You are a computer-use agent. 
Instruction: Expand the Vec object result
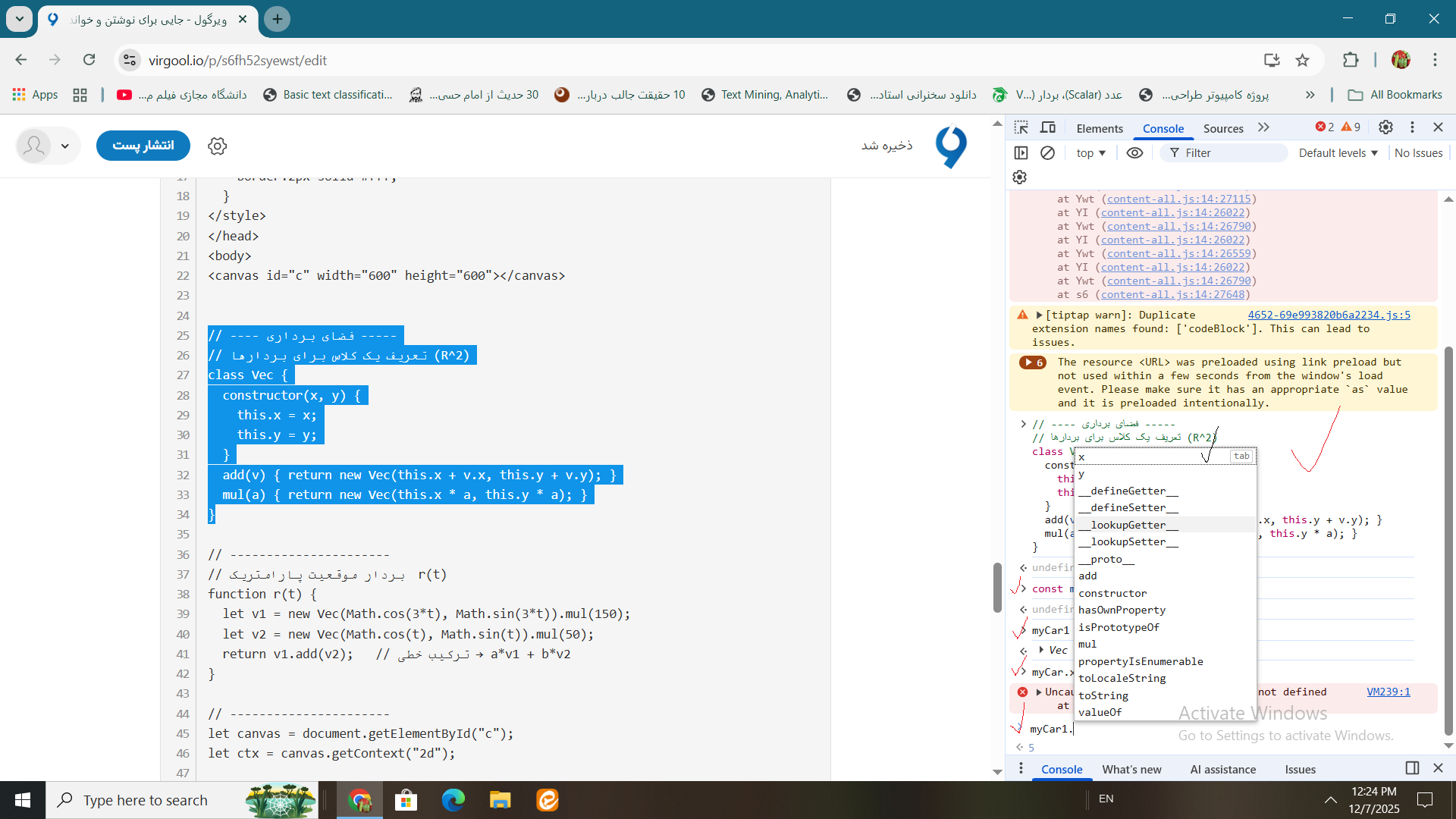point(1042,650)
